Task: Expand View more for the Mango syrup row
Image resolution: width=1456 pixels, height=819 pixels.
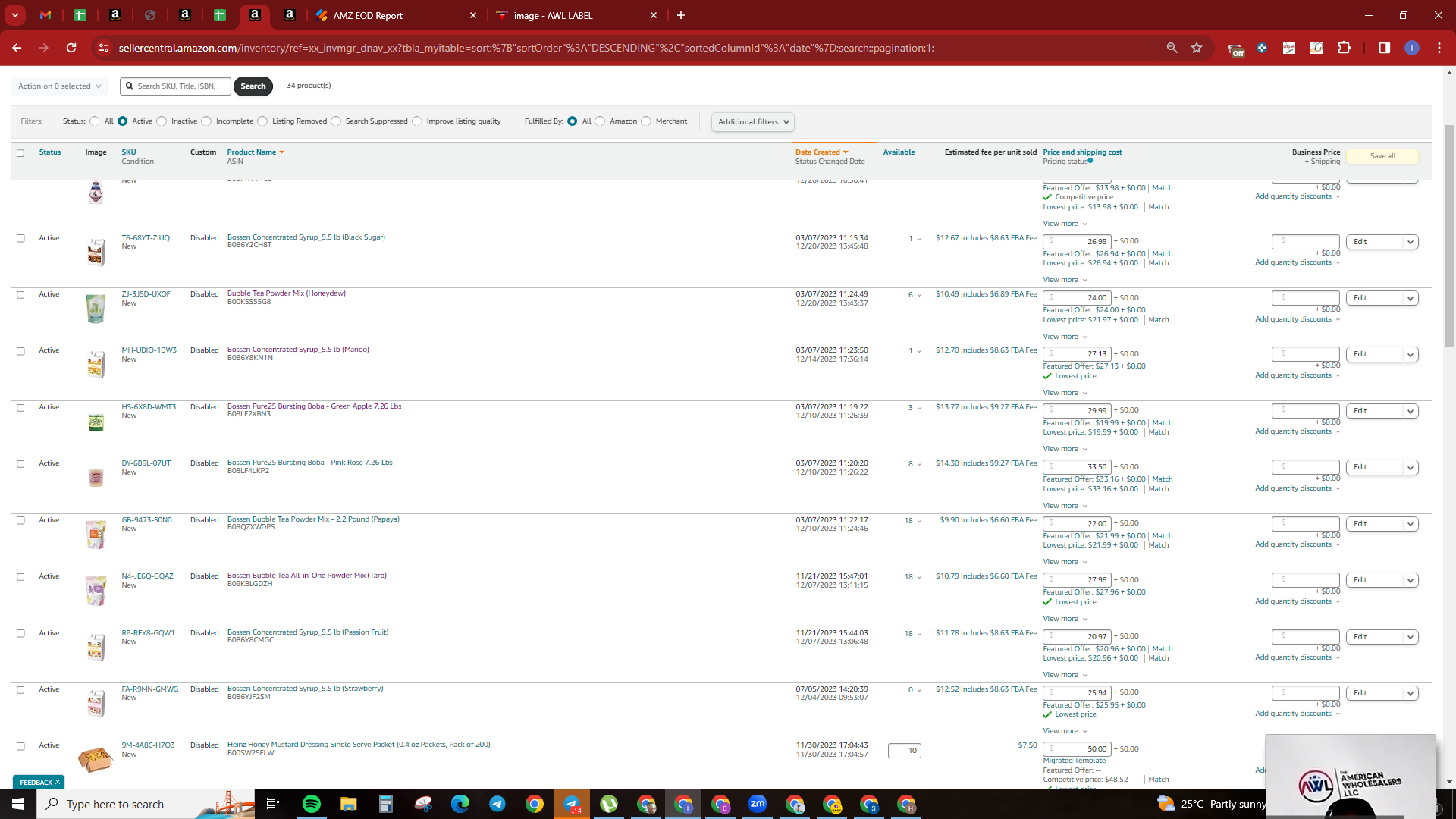Action: point(1065,393)
